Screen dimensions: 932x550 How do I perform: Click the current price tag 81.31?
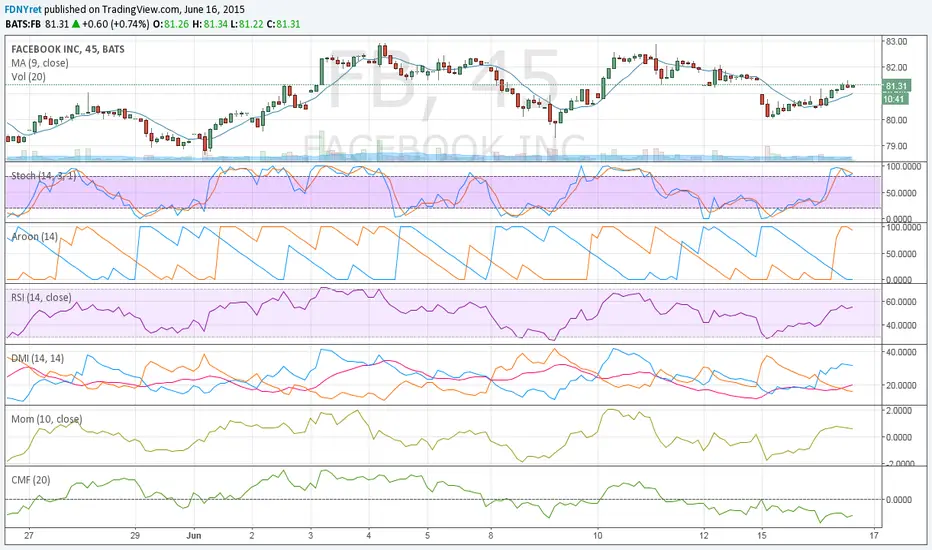tap(896, 86)
